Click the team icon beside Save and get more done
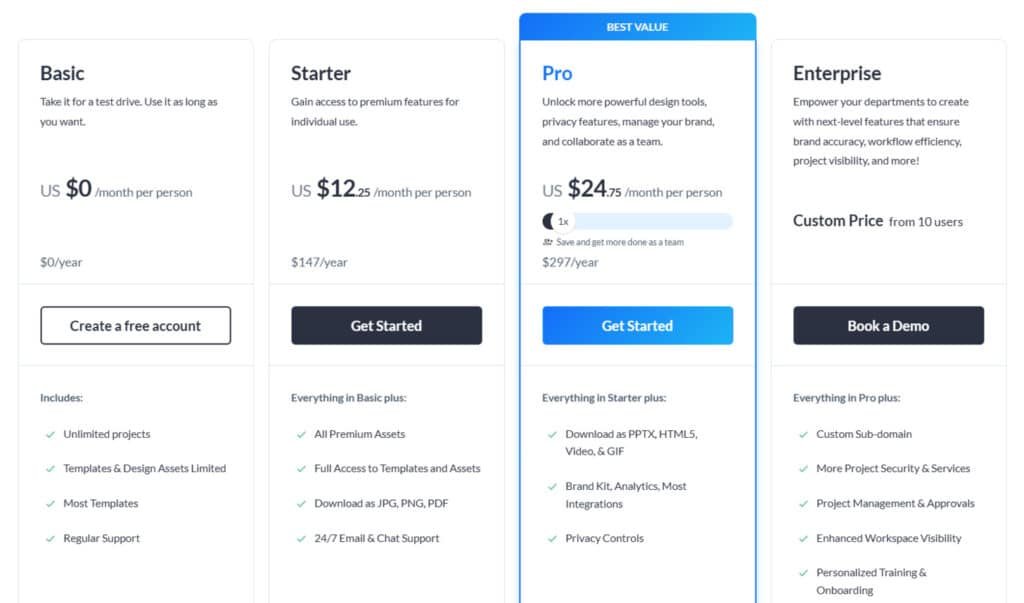The height and width of the screenshot is (603, 1024). (548, 242)
